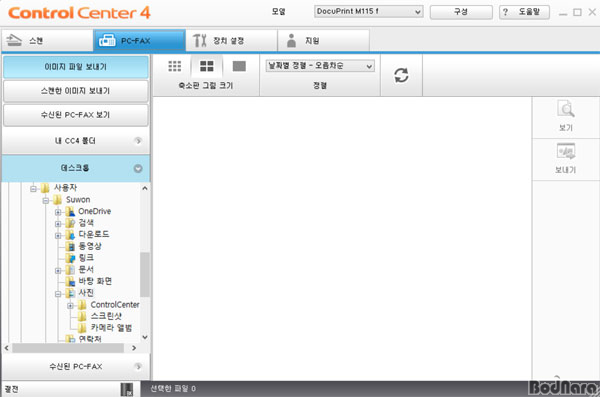The image size is (600, 397).
Task: Click the 바탕 화면 folder icon
Action: coord(70,281)
